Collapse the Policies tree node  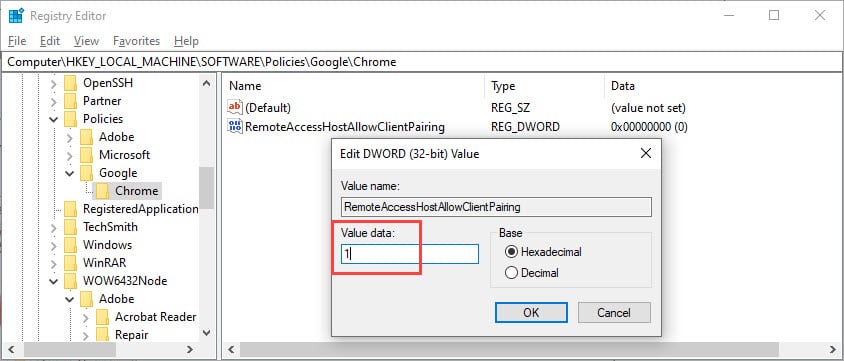click(54, 119)
